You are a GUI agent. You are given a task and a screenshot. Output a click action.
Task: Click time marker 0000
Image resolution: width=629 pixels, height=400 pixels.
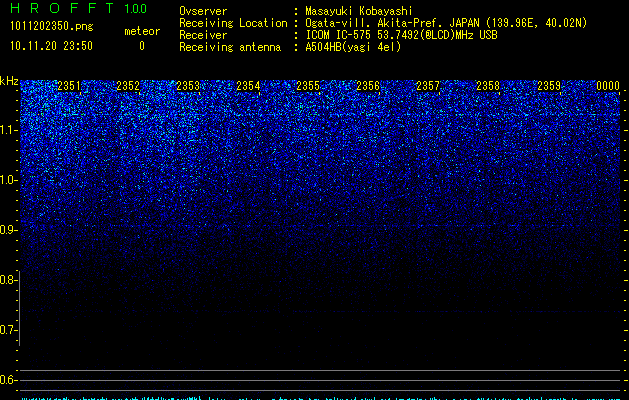pos(608,86)
